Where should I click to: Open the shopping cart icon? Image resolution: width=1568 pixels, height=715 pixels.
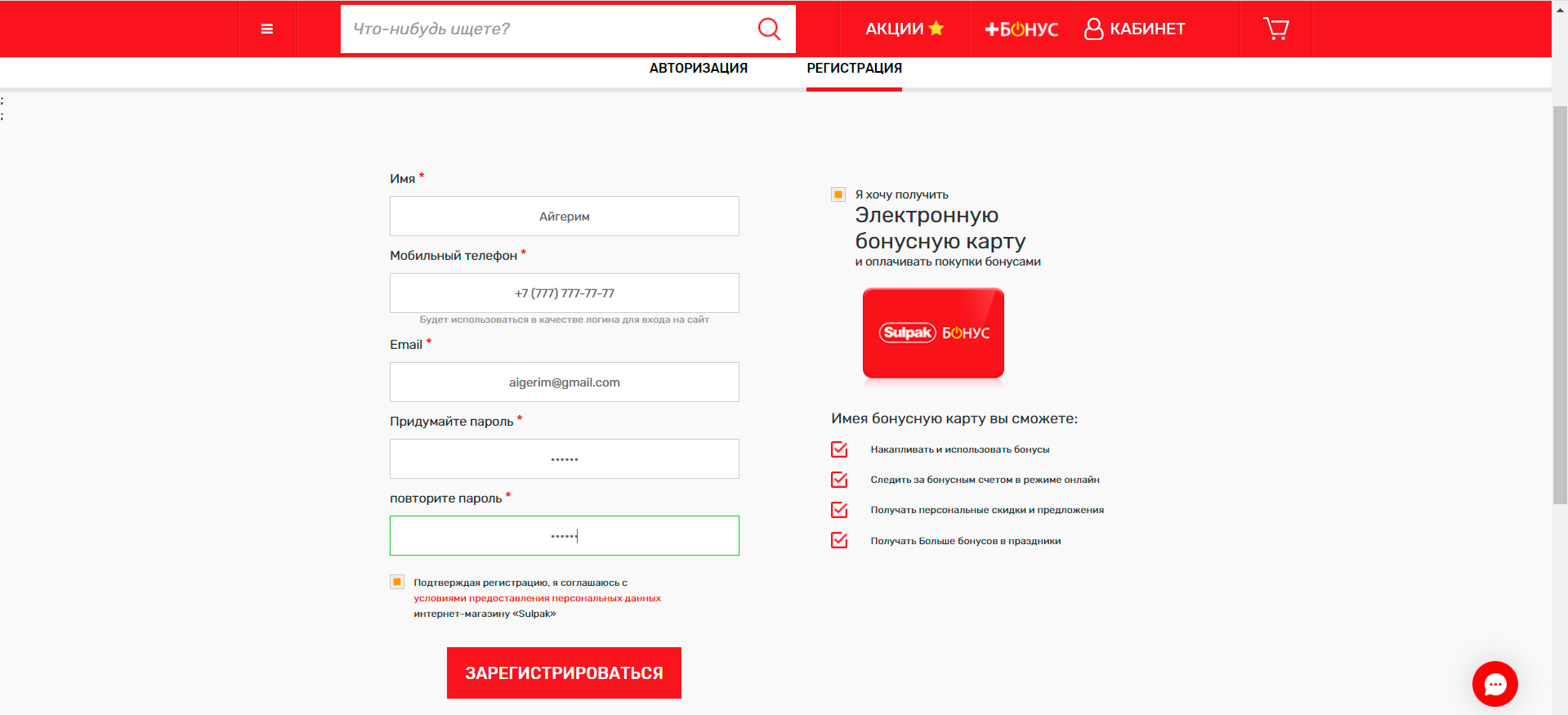1276,29
